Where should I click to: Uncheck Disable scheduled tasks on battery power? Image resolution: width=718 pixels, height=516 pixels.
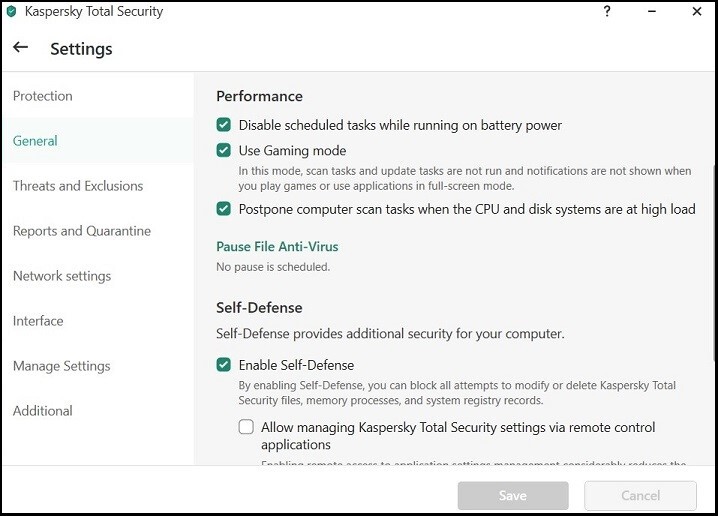[x=224, y=126]
